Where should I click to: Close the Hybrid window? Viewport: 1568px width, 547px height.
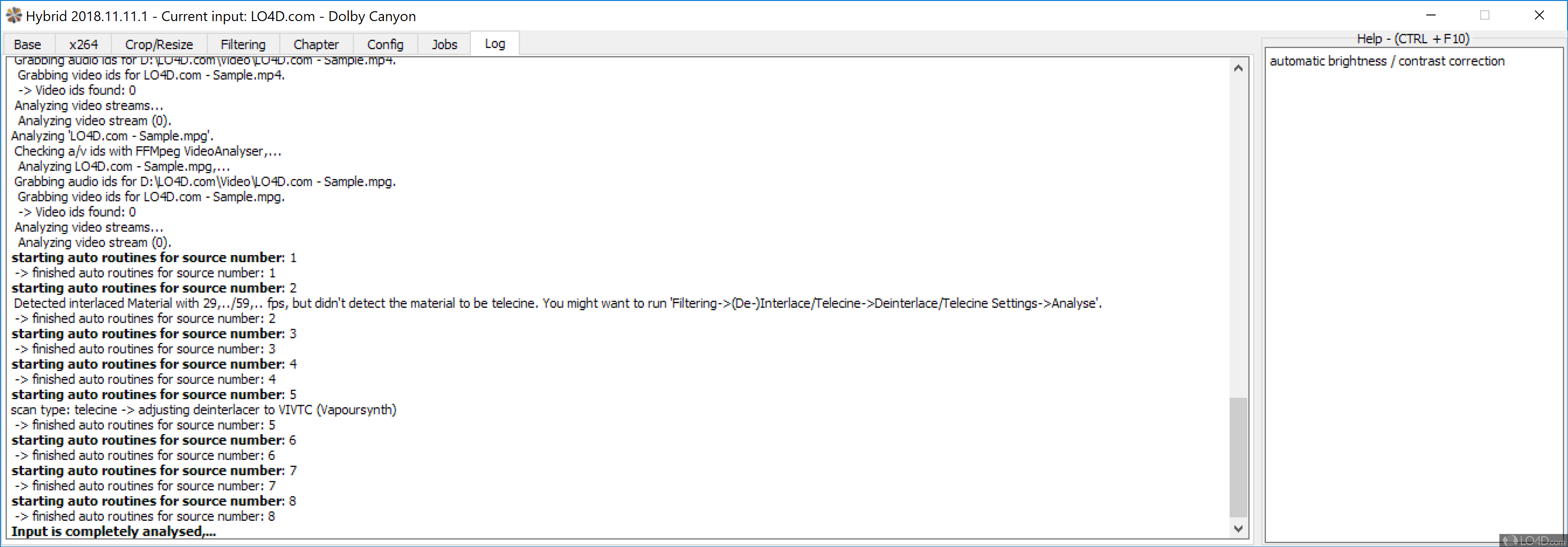1539,15
